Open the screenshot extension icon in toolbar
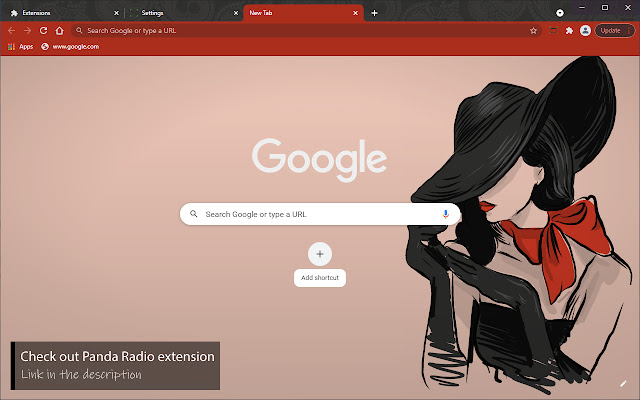Screen dimensions: 640x400 553,31
